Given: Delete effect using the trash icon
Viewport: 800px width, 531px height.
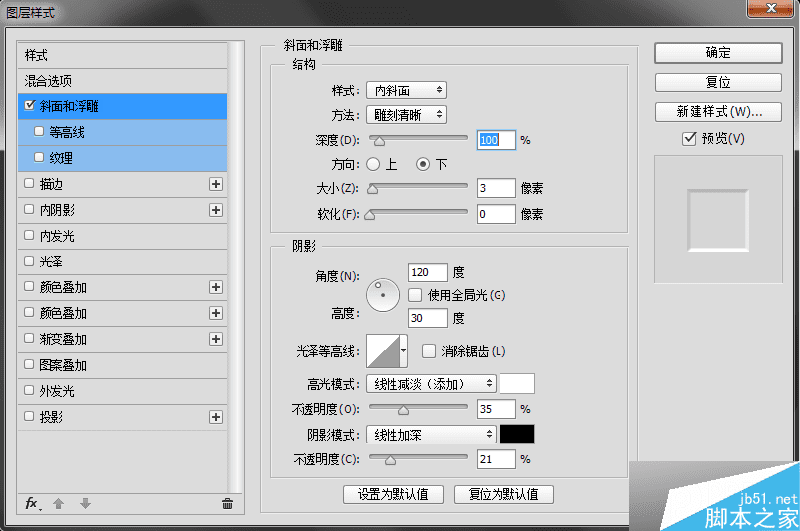Looking at the screenshot, I should pyautogui.click(x=228, y=504).
